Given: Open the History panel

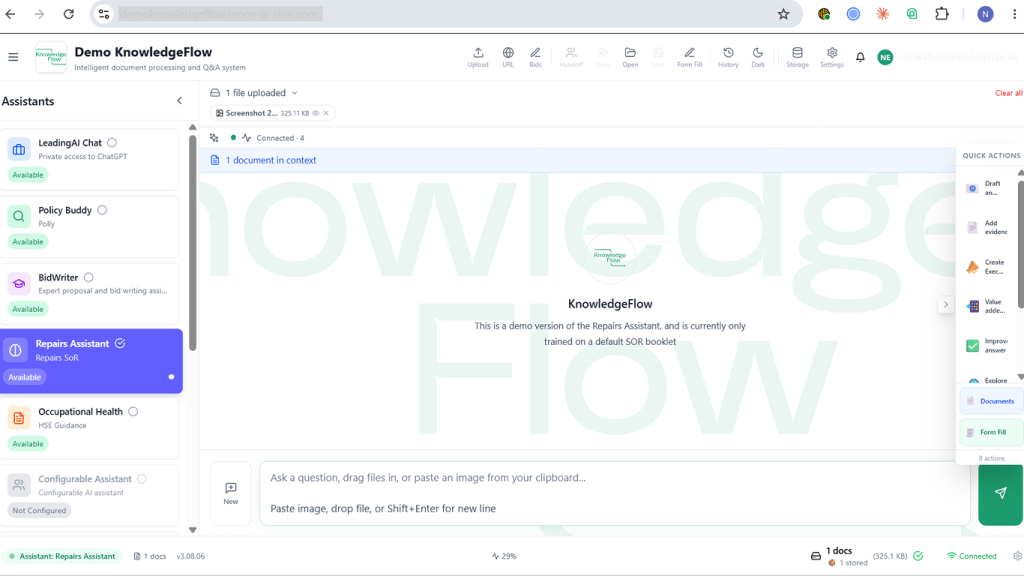Looking at the screenshot, I should click(x=728, y=57).
